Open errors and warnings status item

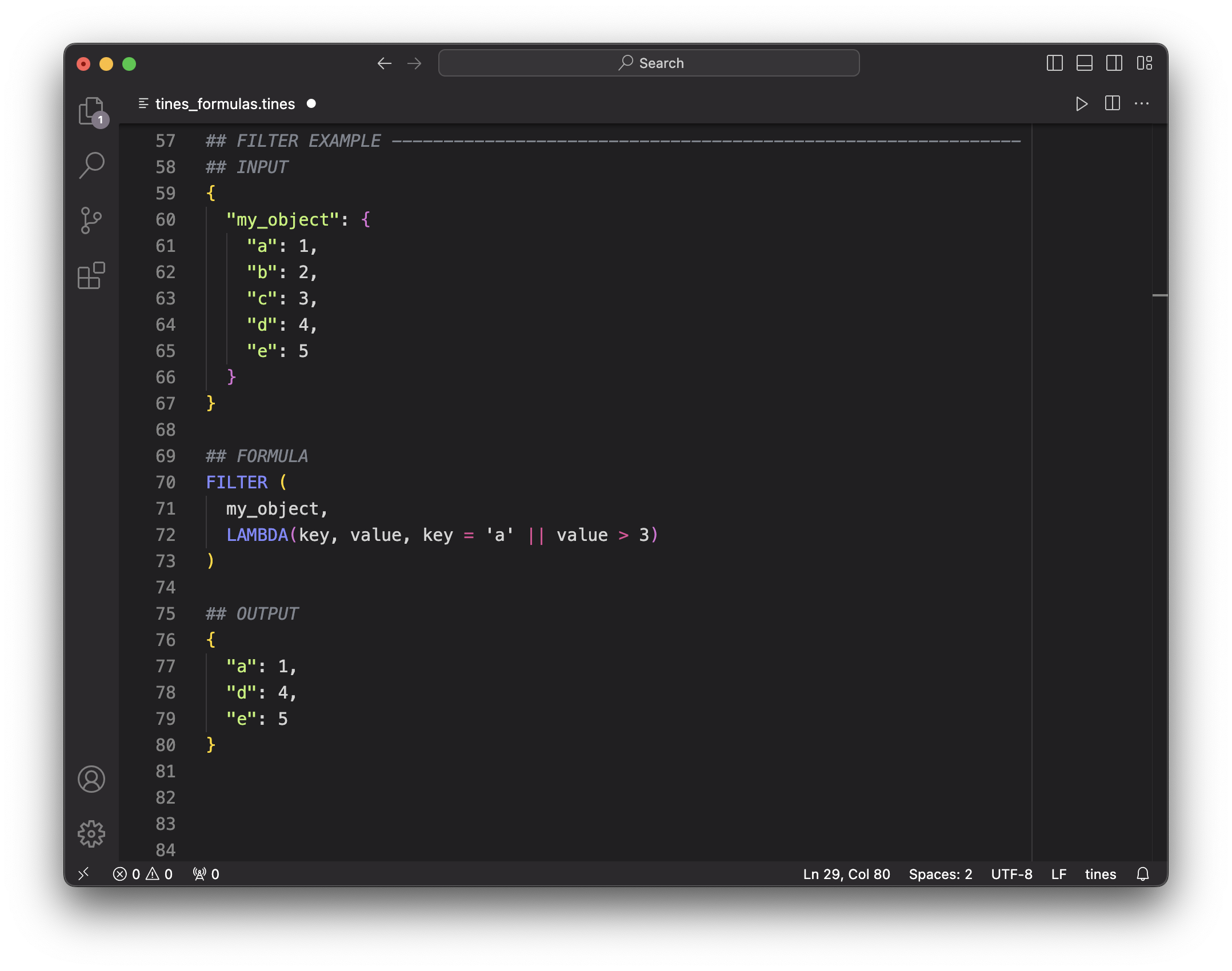(143, 874)
